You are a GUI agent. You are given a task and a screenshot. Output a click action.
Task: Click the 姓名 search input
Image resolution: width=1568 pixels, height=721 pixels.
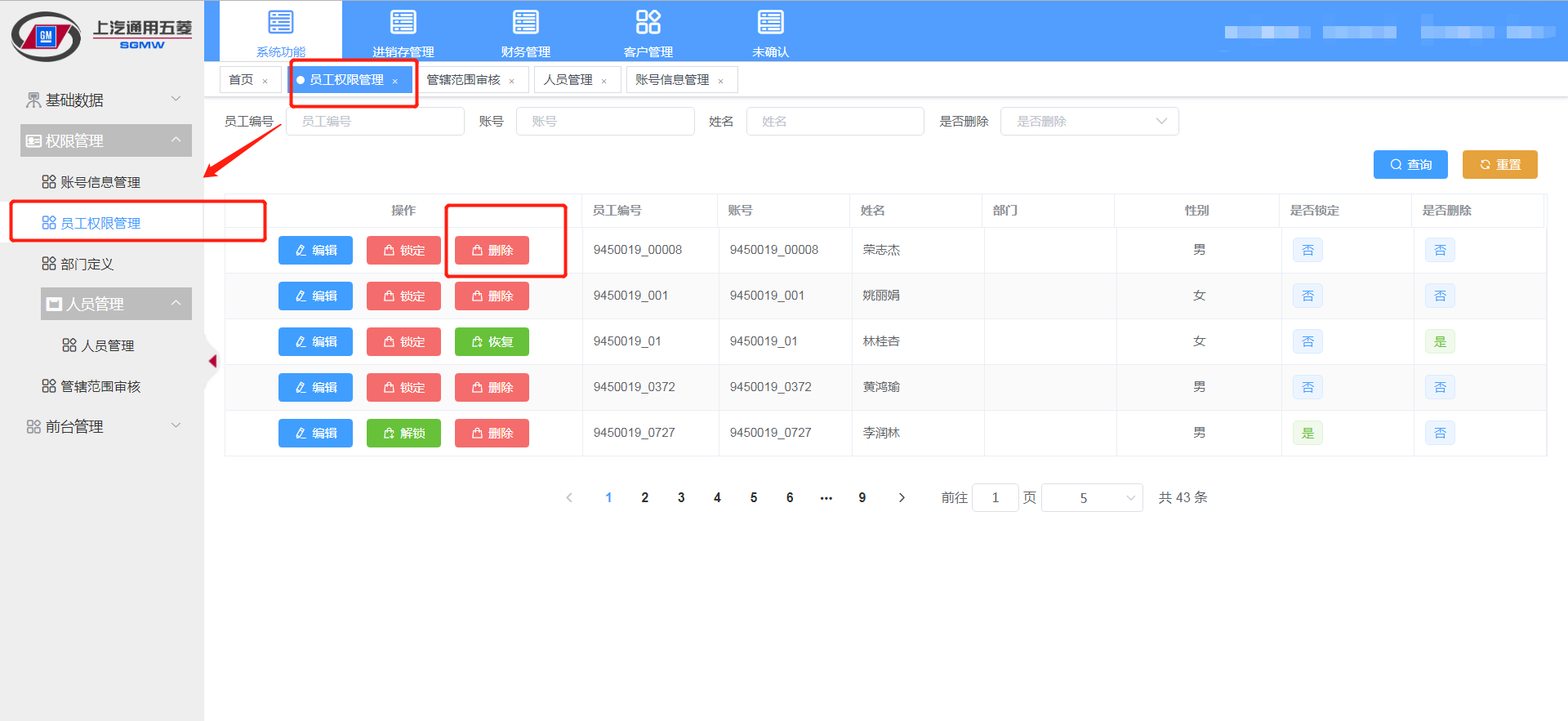tap(835, 122)
